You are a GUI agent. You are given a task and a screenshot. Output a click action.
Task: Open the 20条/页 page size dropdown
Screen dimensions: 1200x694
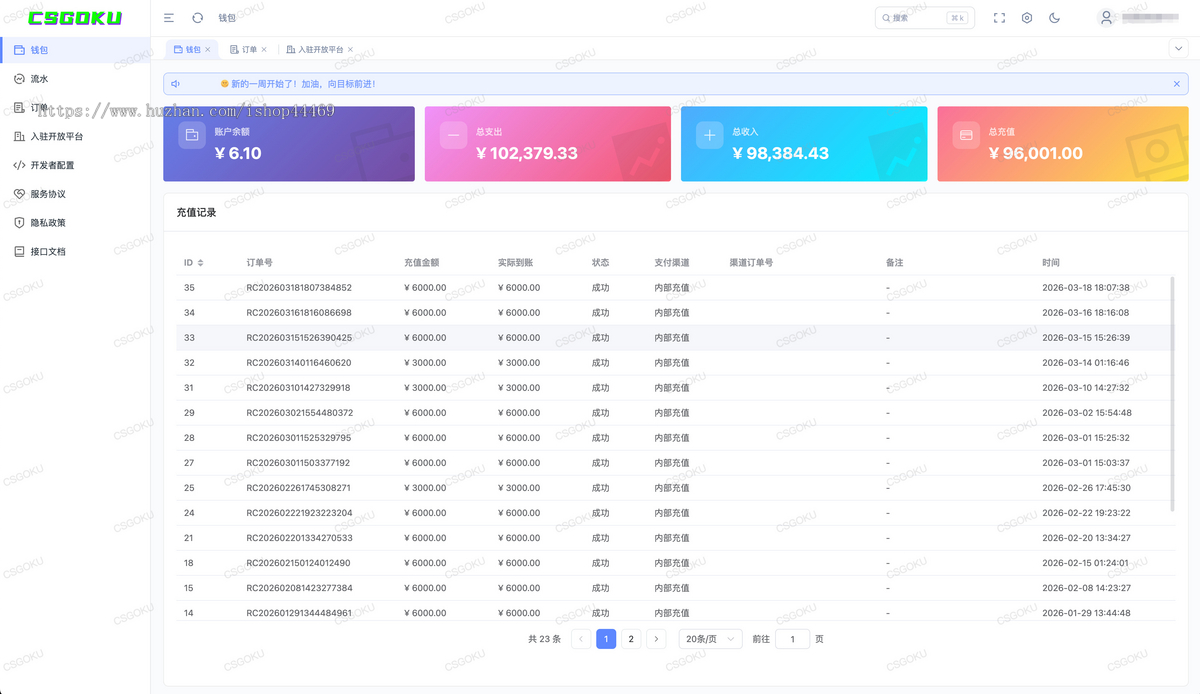coord(710,639)
